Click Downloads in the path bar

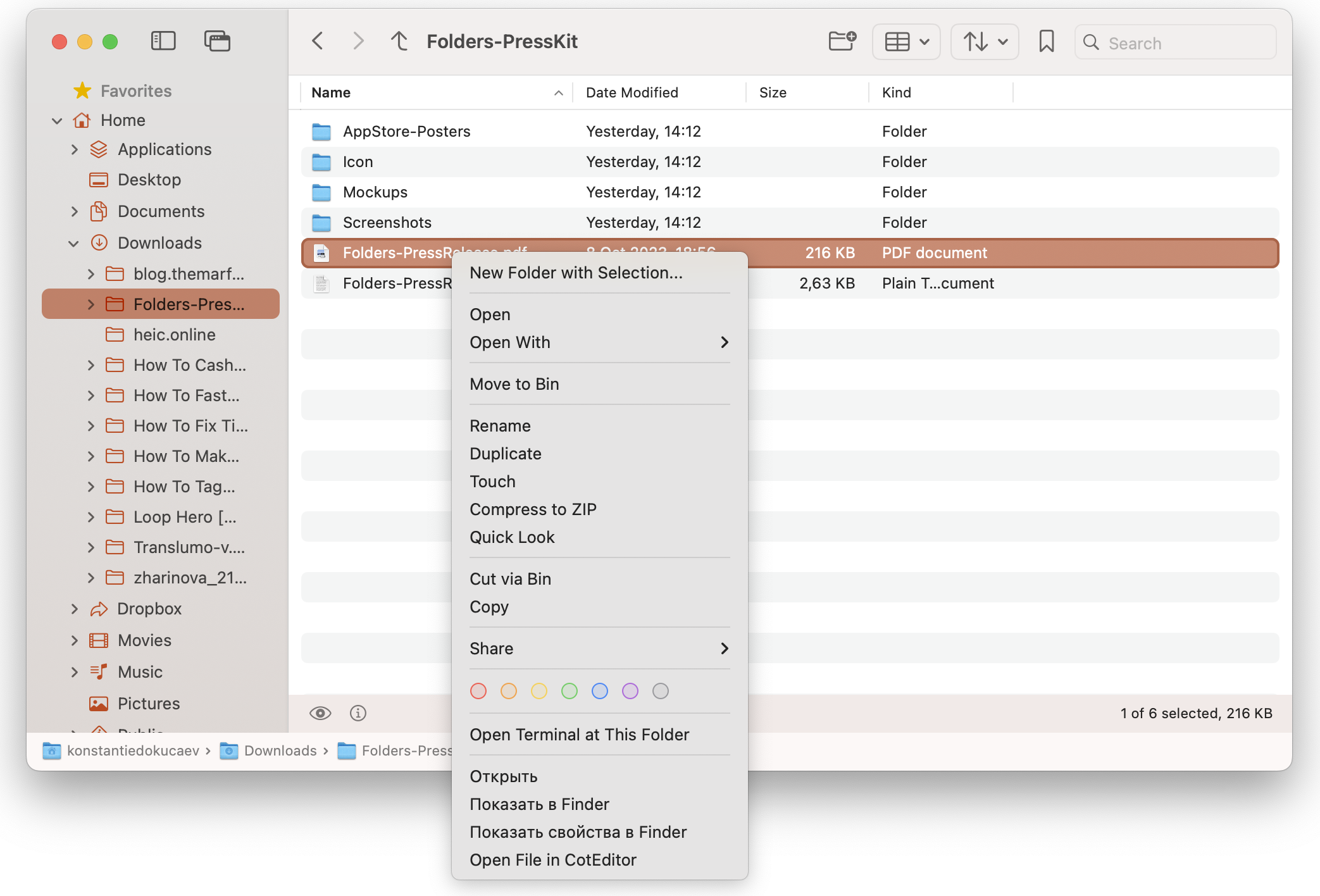[x=280, y=750]
